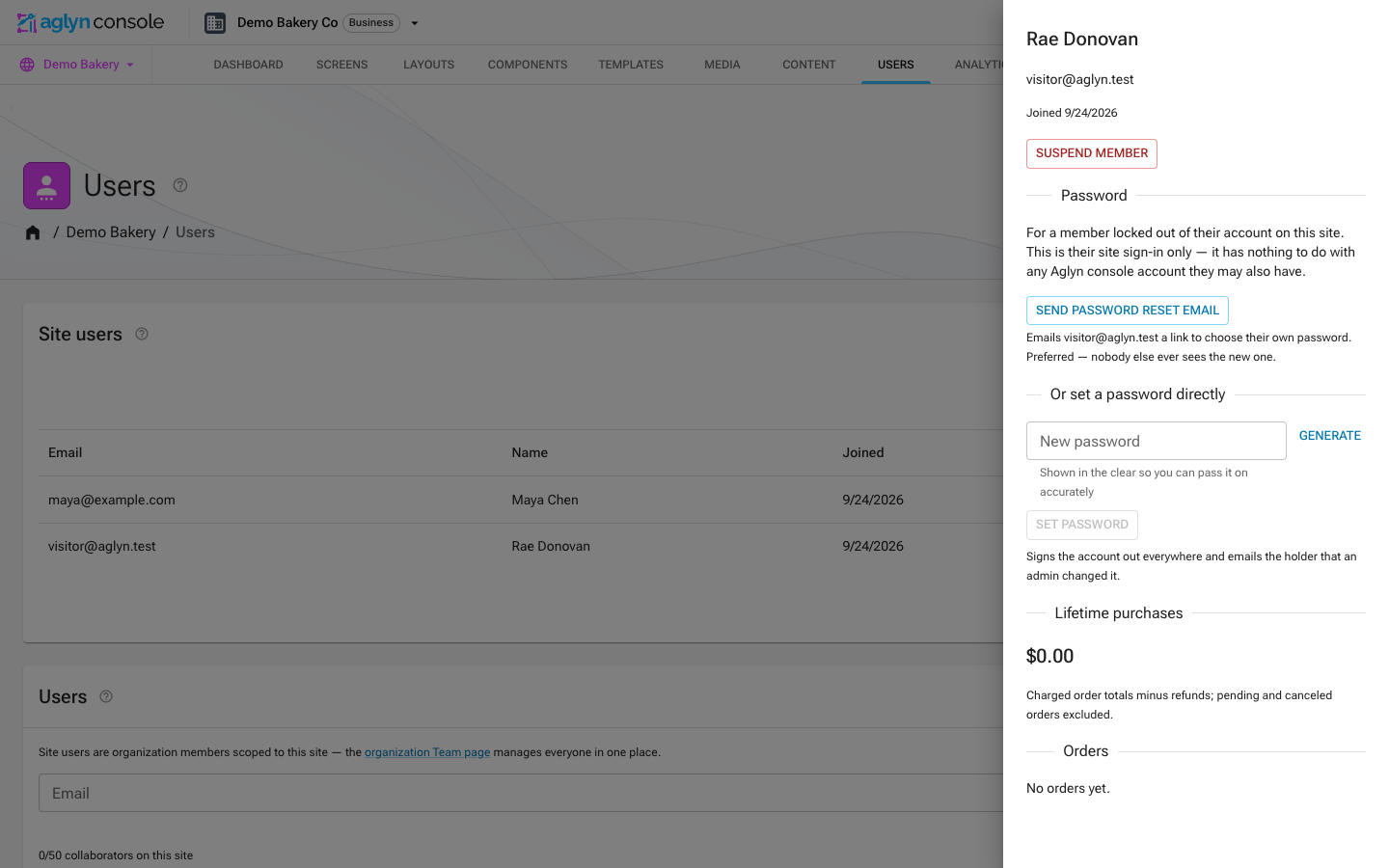Screen dimensions: 1389x868
Task: Send password reset email to visitor
Action: click(x=1128, y=311)
